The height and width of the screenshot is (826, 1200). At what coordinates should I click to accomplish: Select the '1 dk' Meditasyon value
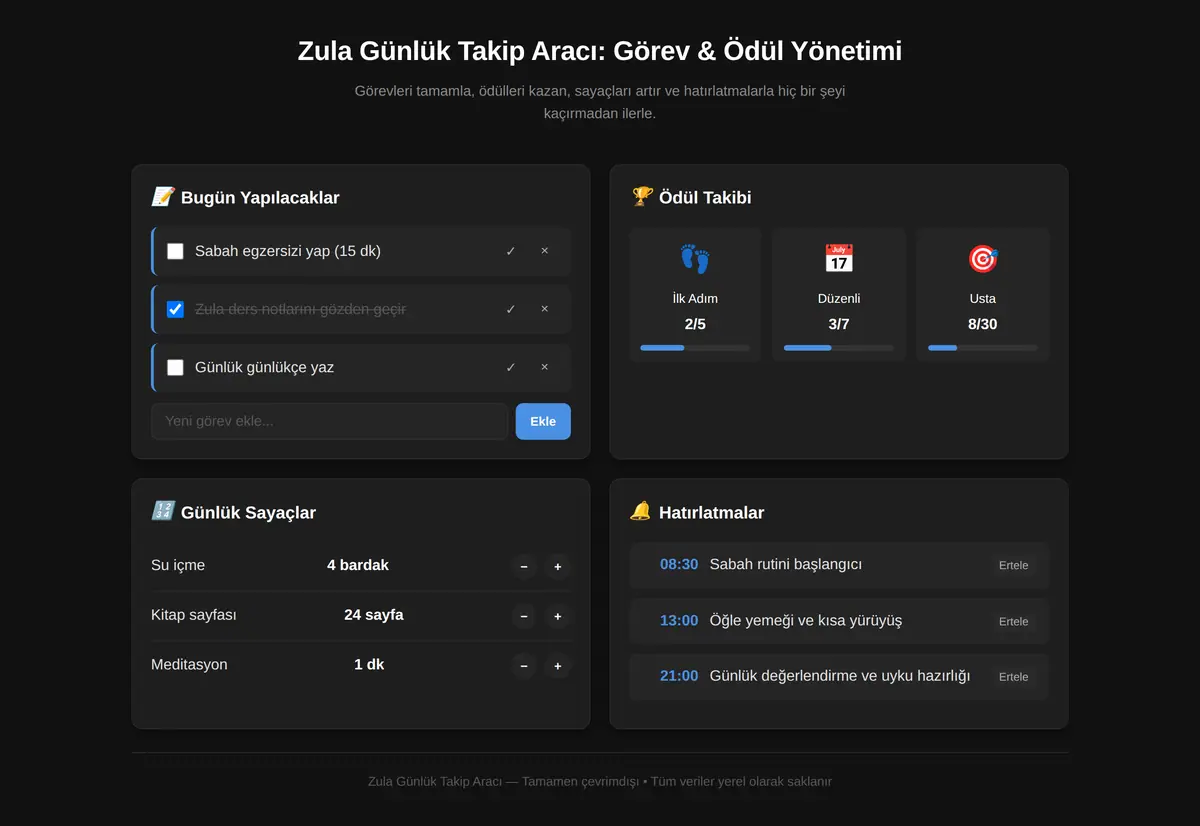[x=369, y=664]
